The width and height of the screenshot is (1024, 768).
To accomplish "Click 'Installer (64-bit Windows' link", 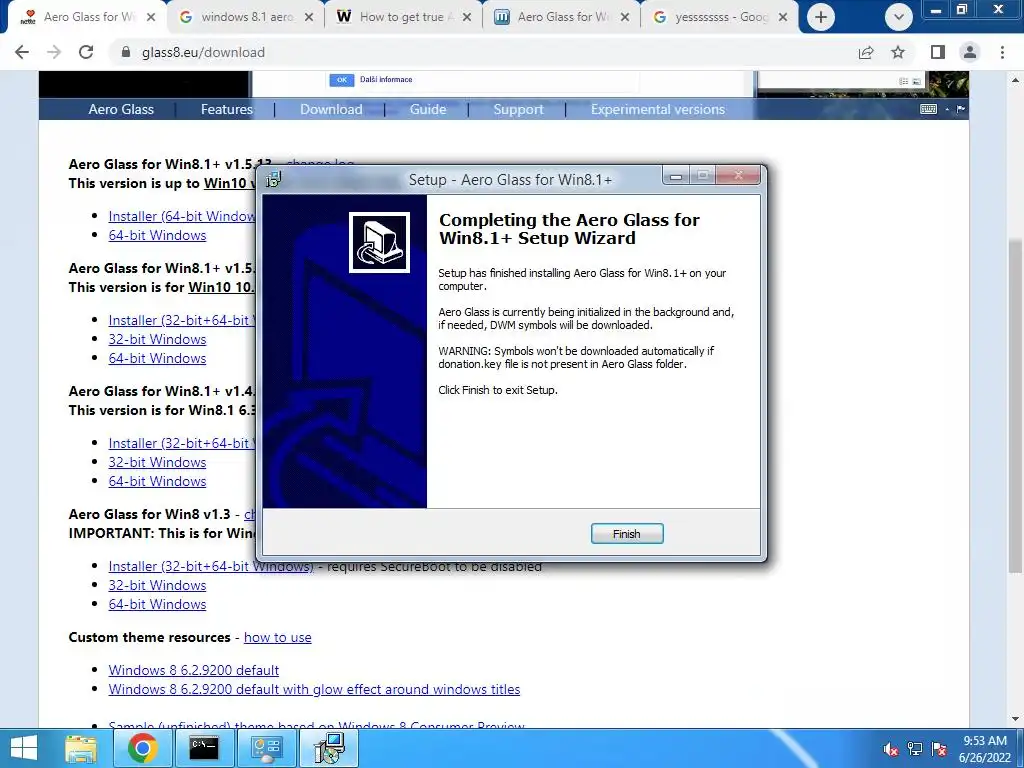I will click(x=182, y=216).
